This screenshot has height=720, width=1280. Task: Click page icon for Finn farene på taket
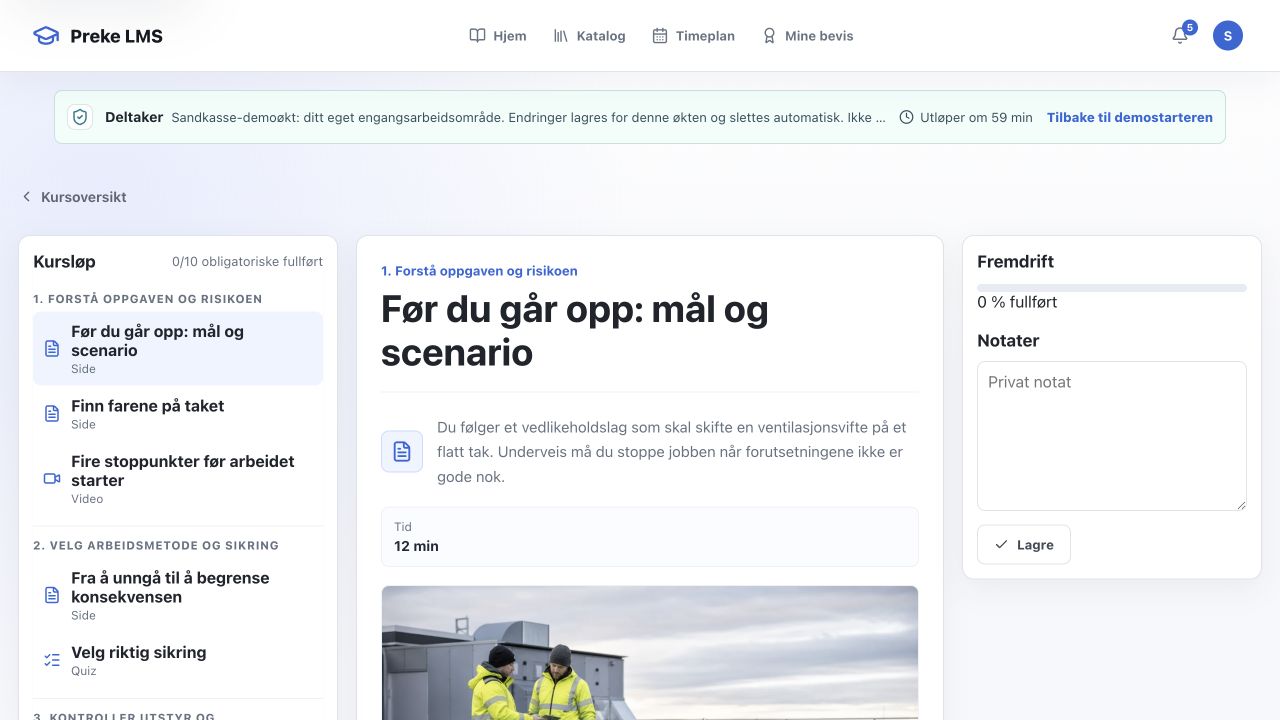tap(52, 413)
